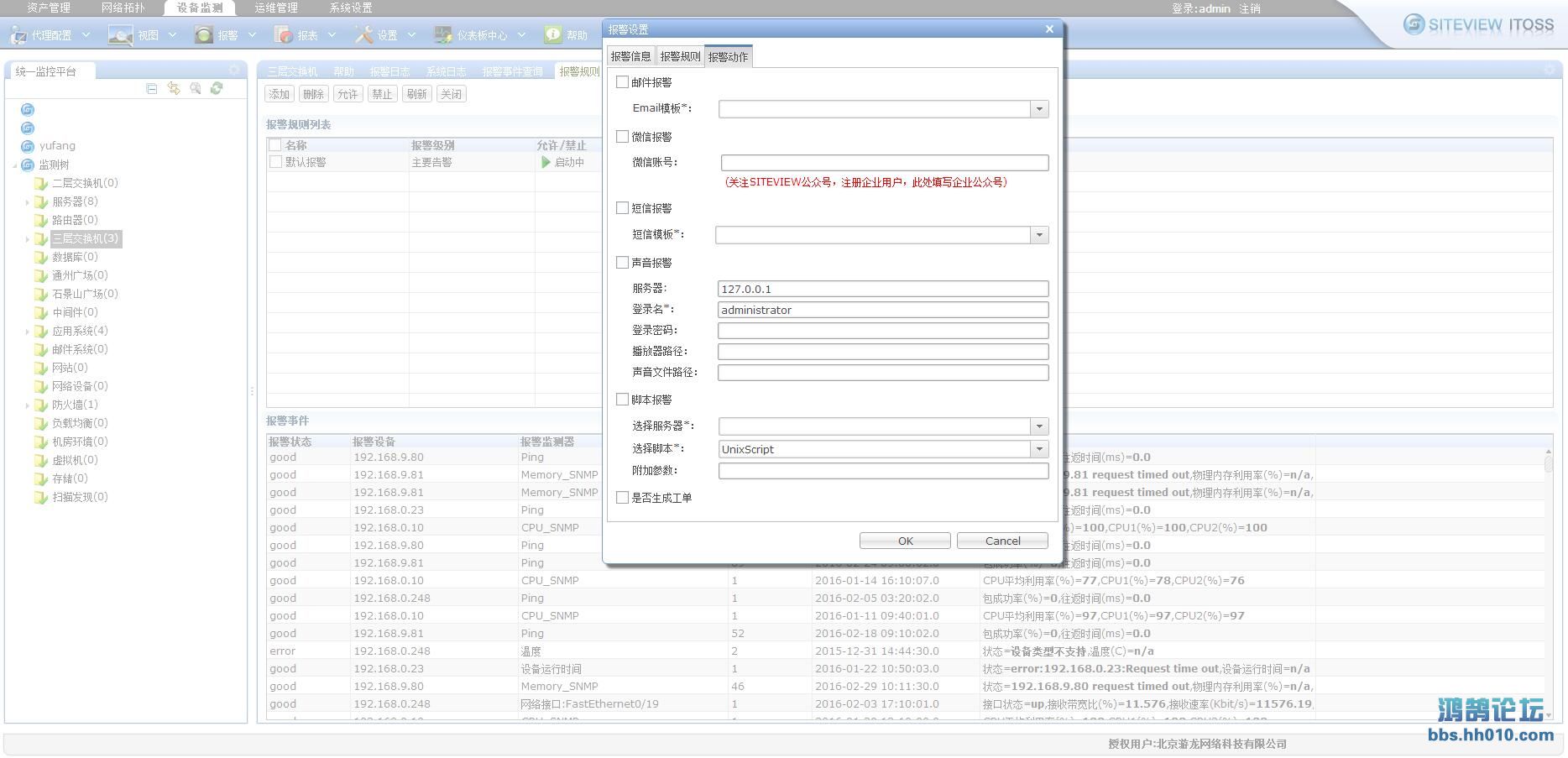Image resolution: width=1568 pixels, height=758 pixels.
Task: Enable the 声音报警 checkbox
Action: pyautogui.click(x=622, y=262)
